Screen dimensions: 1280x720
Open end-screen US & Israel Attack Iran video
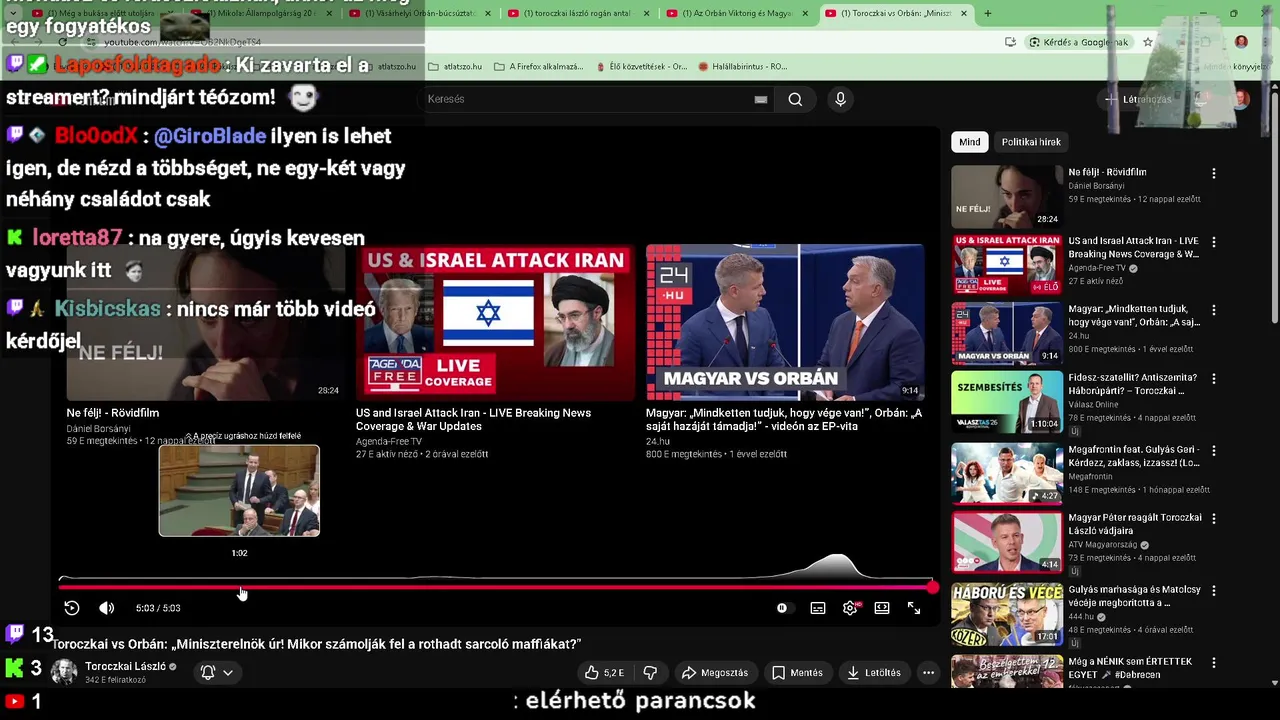tap(495, 322)
